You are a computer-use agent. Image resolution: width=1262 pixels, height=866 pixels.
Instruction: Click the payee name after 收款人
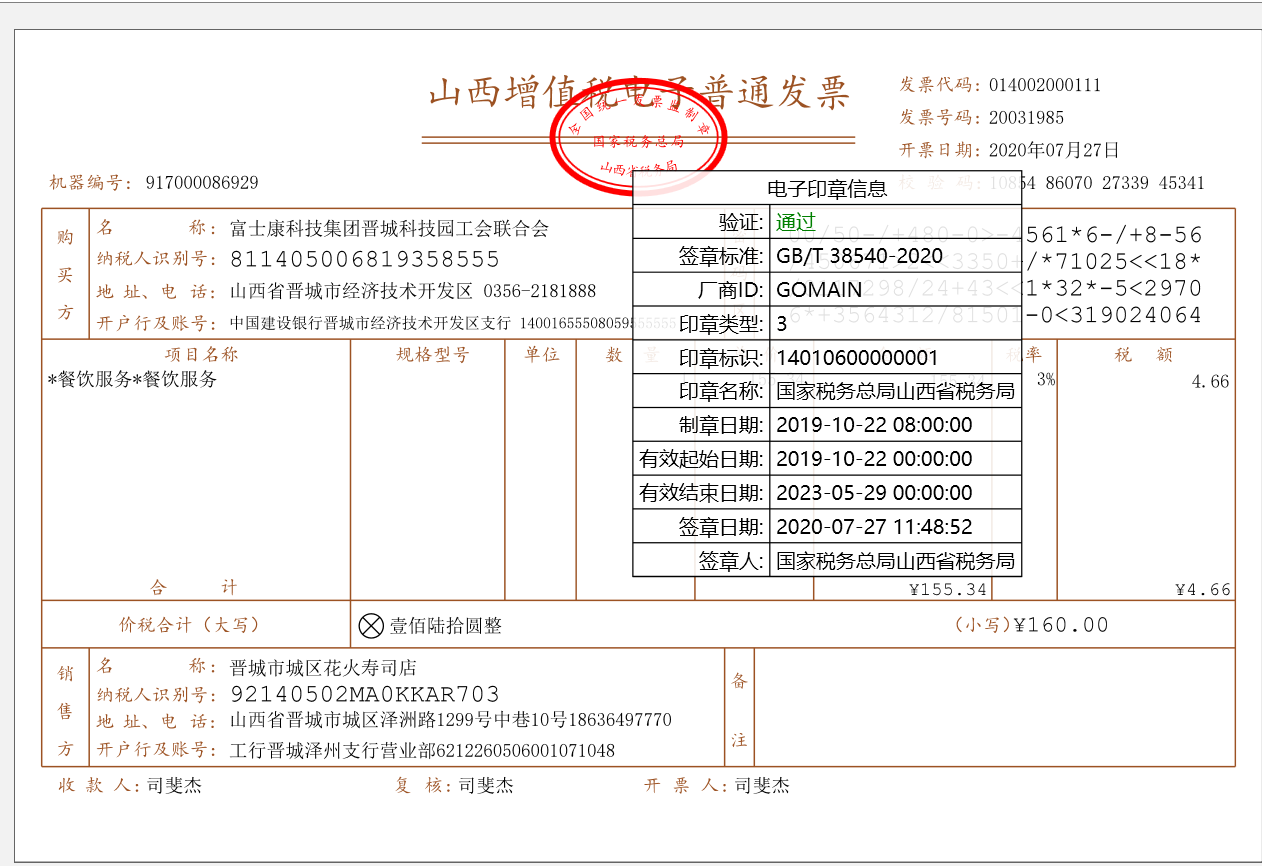pyautogui.click(x=174, y=786)
